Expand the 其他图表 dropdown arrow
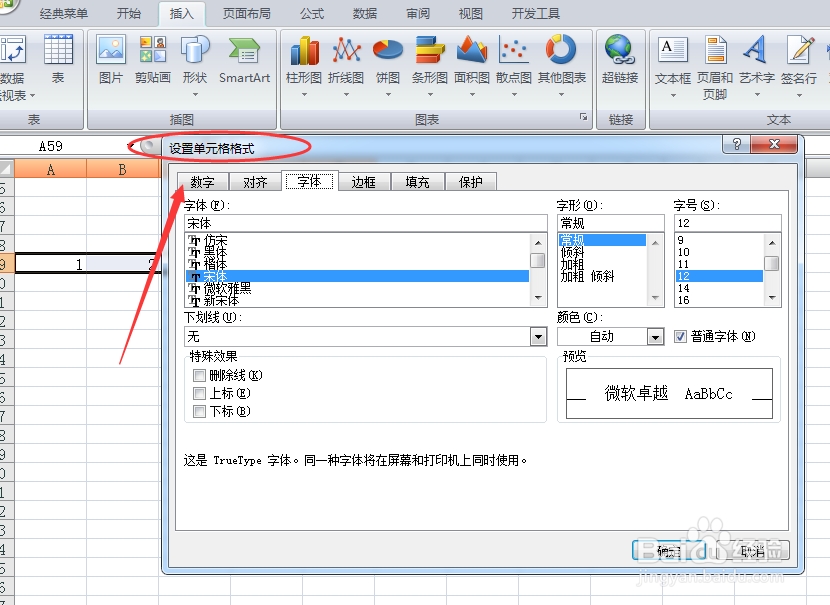 pos(562,95)
